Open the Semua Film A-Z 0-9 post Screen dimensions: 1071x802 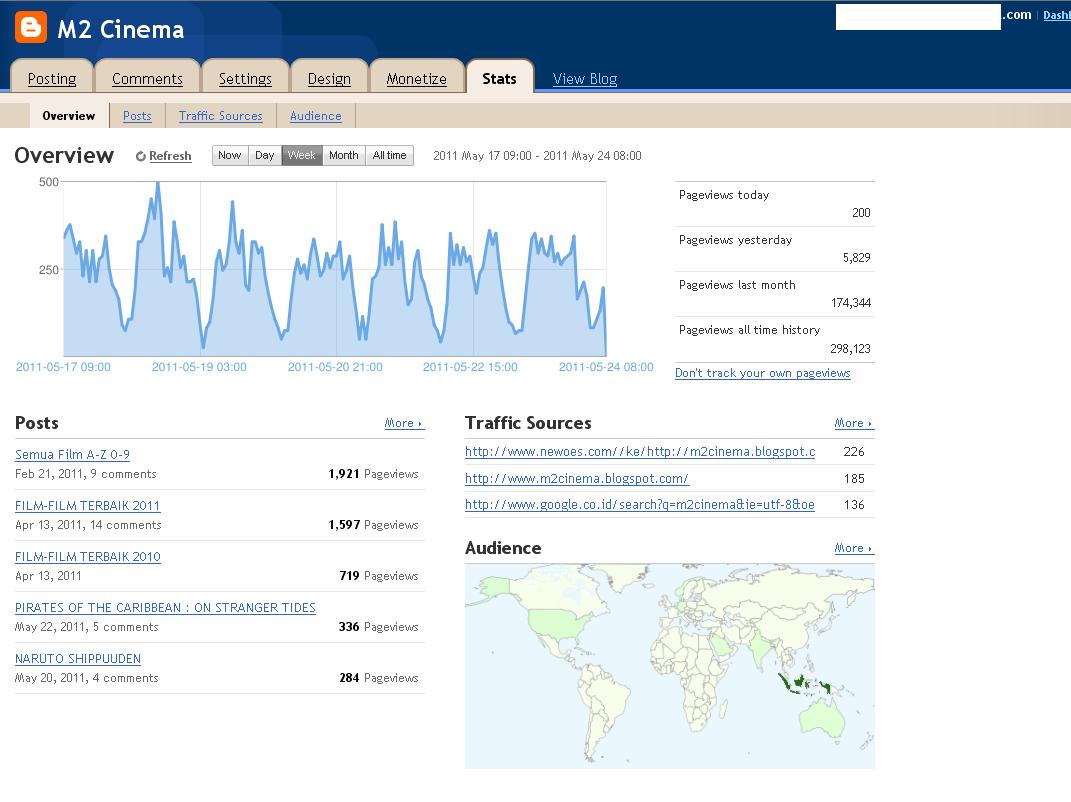[x=72, y=454]
